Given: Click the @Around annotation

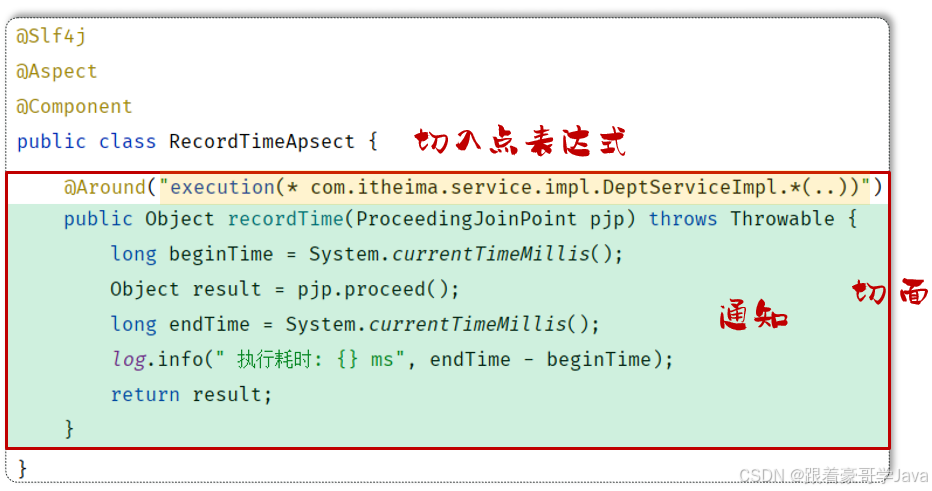Looking at the screenshot, I should click(105, 187).
